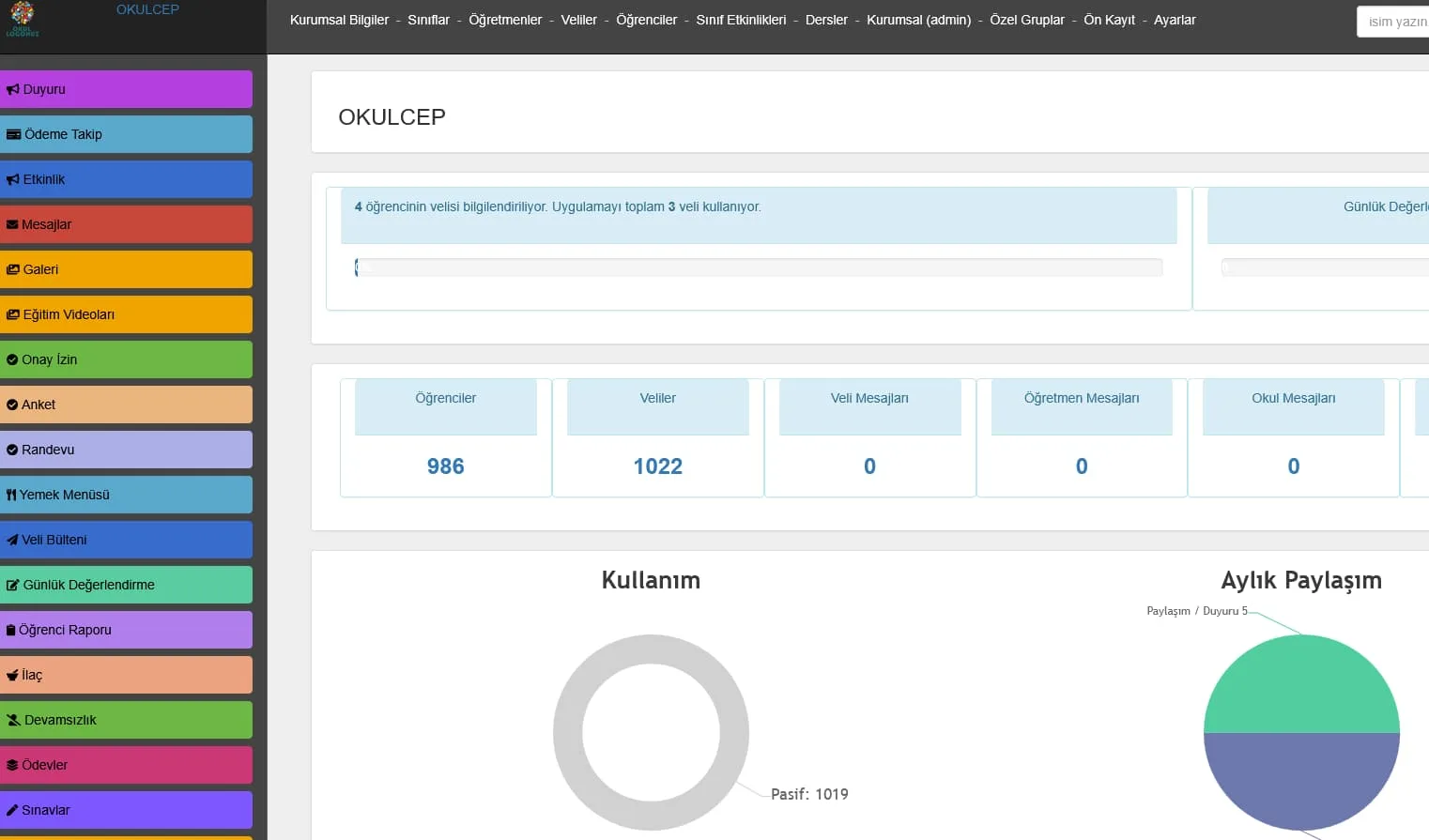Open the Özel Gruplar menu

pos(1027,20)
